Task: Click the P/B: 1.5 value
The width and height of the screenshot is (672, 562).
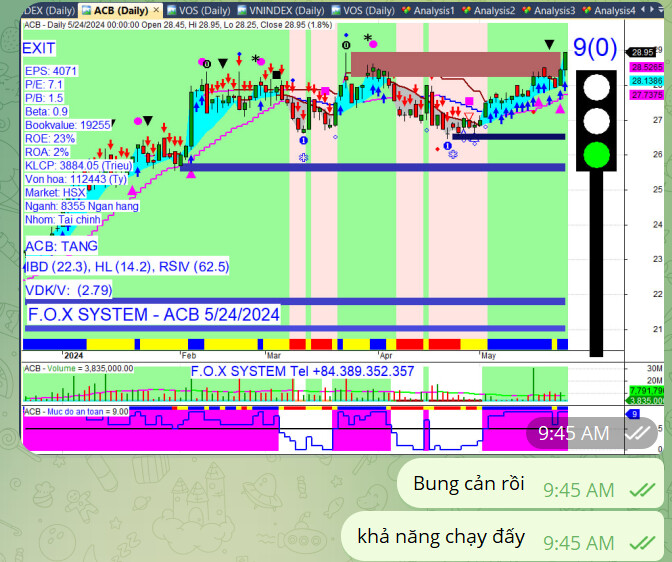Action: (x=44, y=98)
